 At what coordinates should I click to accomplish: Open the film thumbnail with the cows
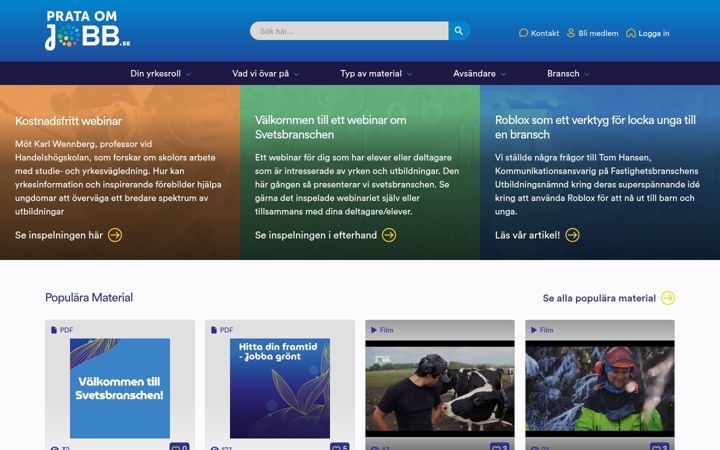(x=440, y=388)
